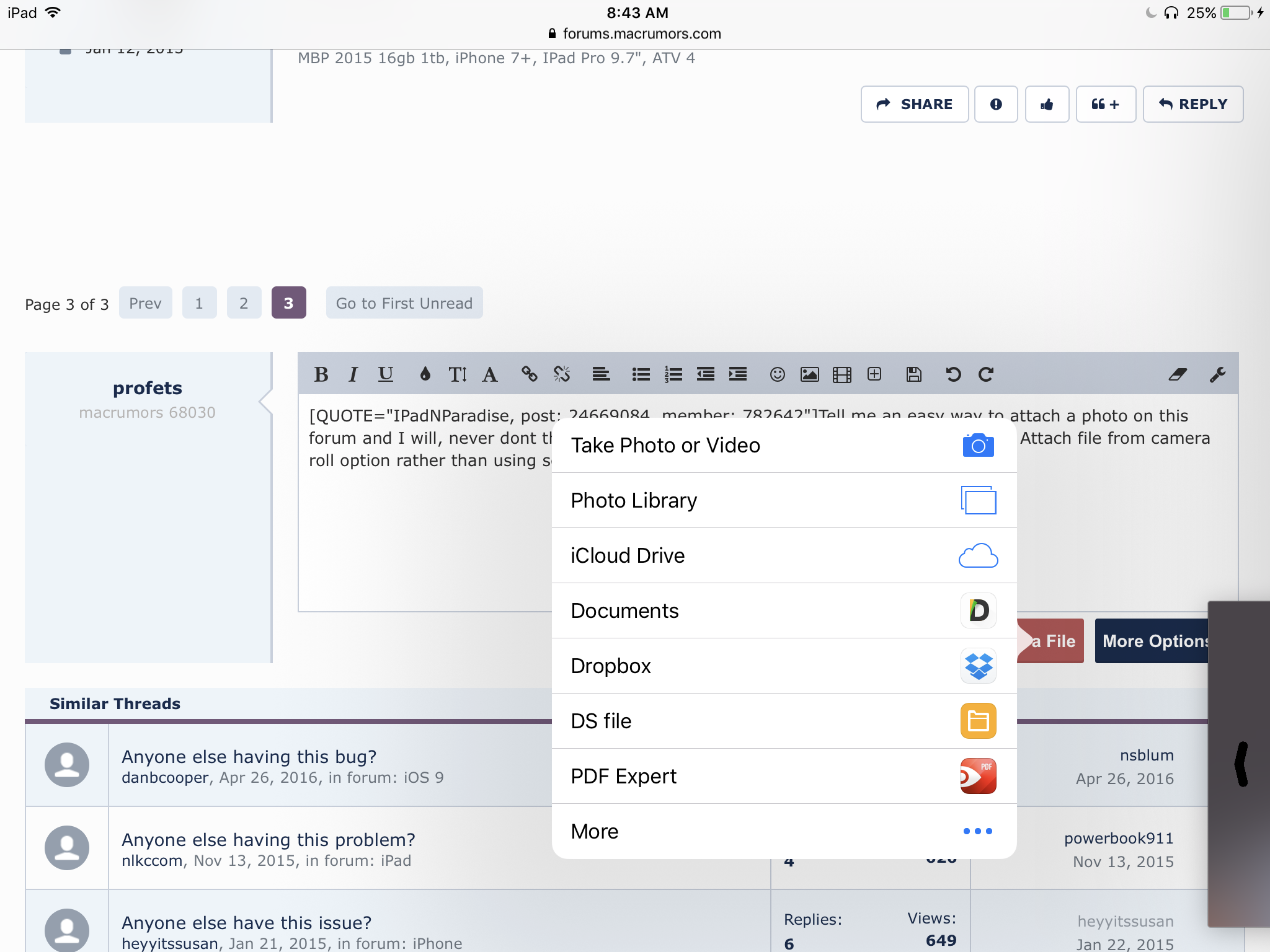The width and height of the screenshot is (1270, 952).
Task: Tap the forums.macrumors.com address bar
Action: pos(635,33)
